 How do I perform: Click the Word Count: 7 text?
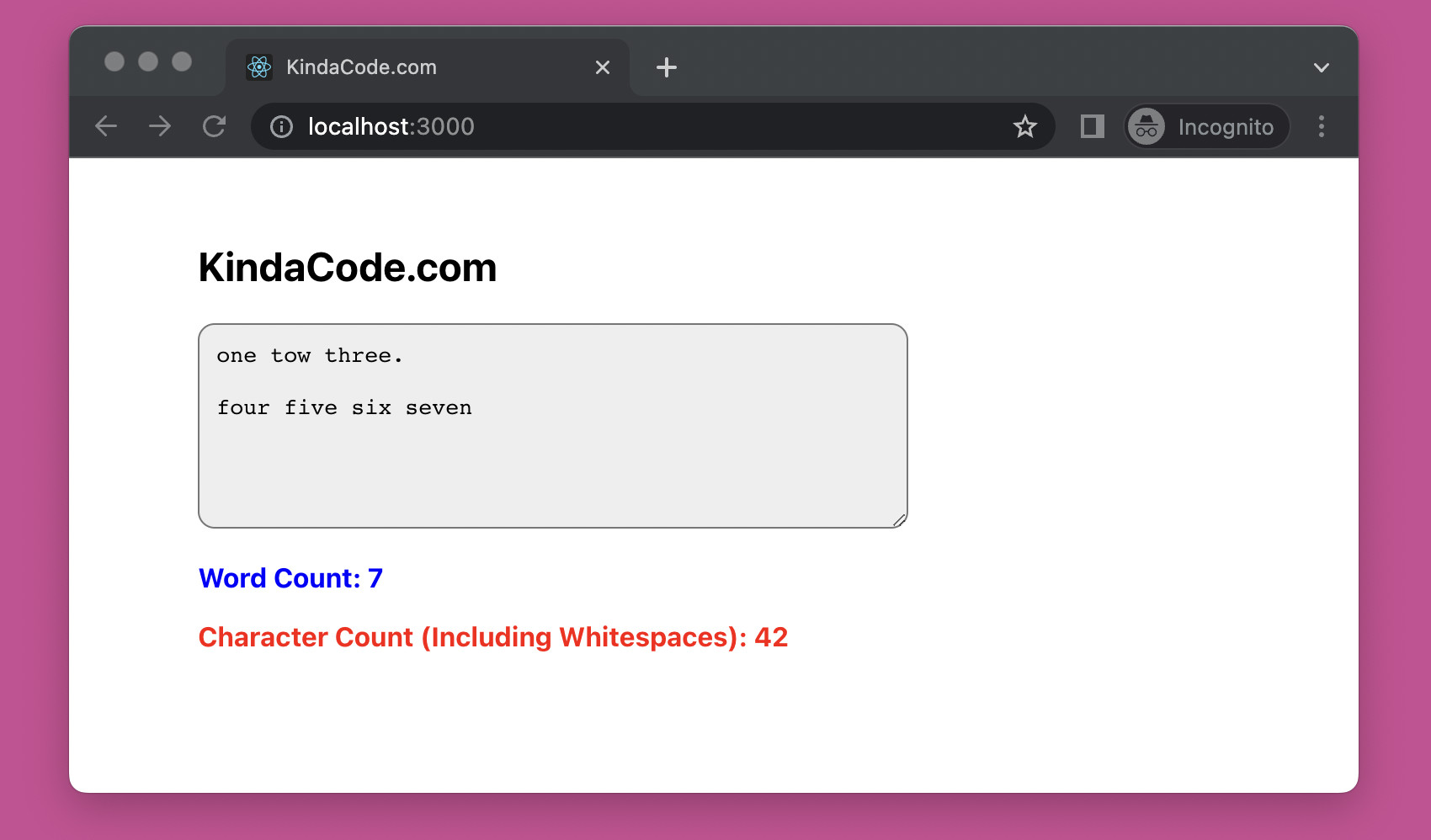[290, 578]
